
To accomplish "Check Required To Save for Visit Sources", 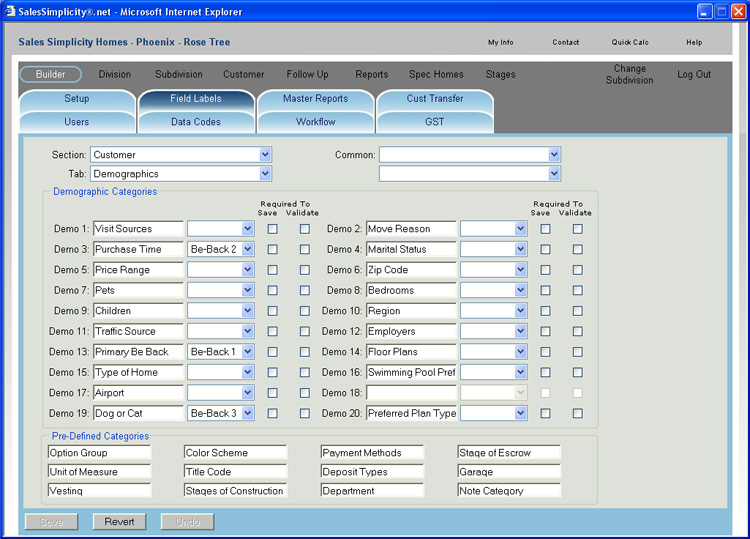I will 273,229.
